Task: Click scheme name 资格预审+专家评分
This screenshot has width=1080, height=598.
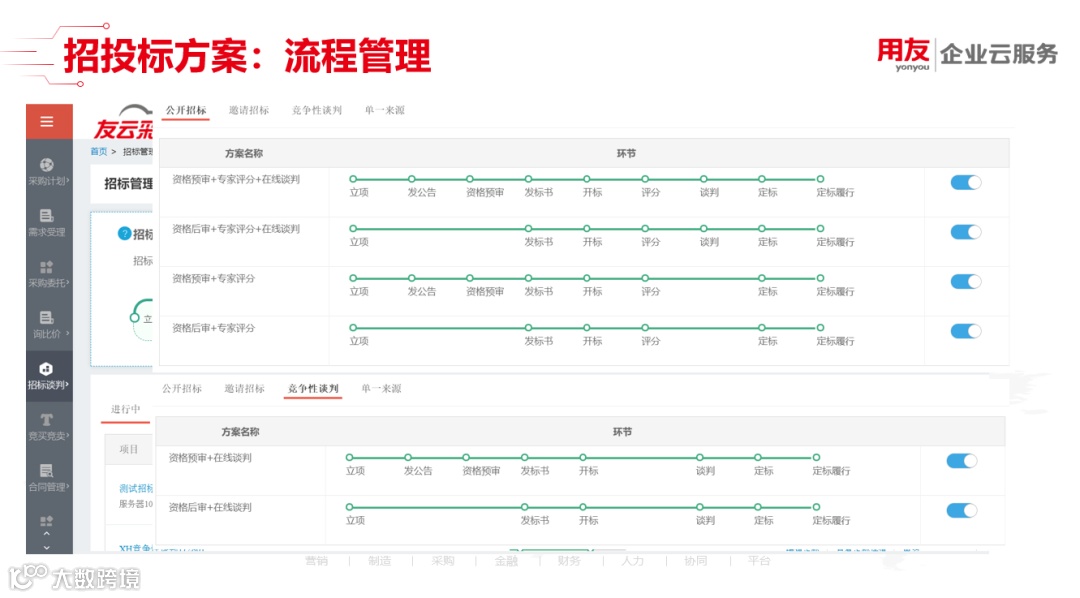Action: coord(214,278)
